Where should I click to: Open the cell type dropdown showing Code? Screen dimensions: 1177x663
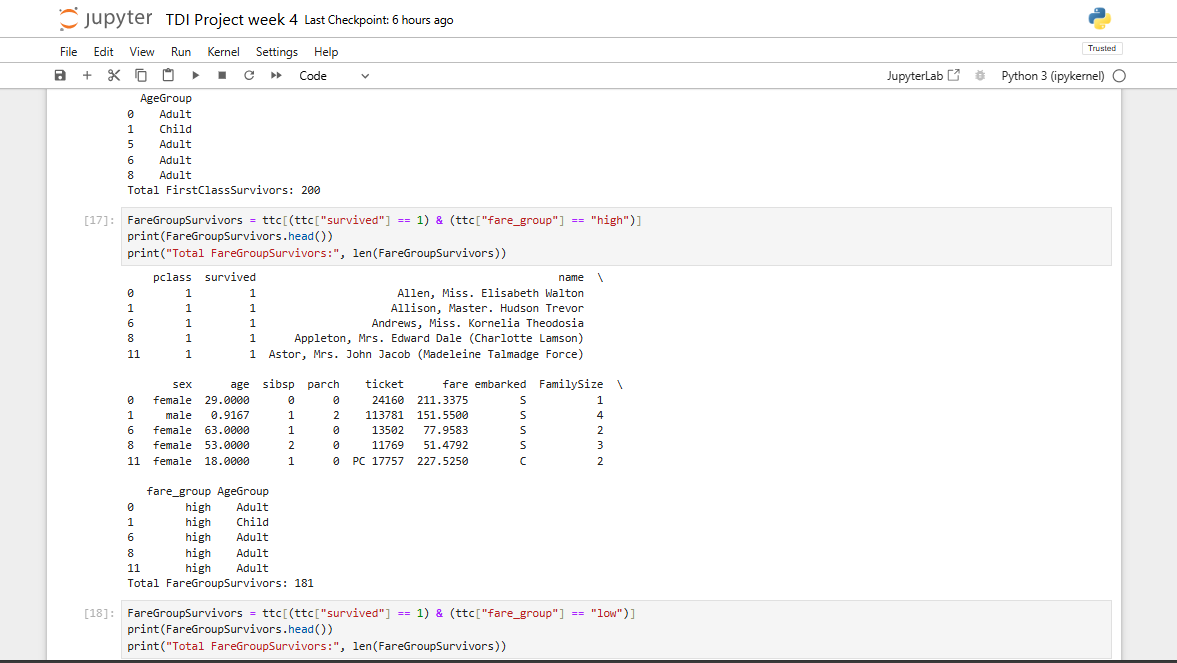(x=334, y=76)
